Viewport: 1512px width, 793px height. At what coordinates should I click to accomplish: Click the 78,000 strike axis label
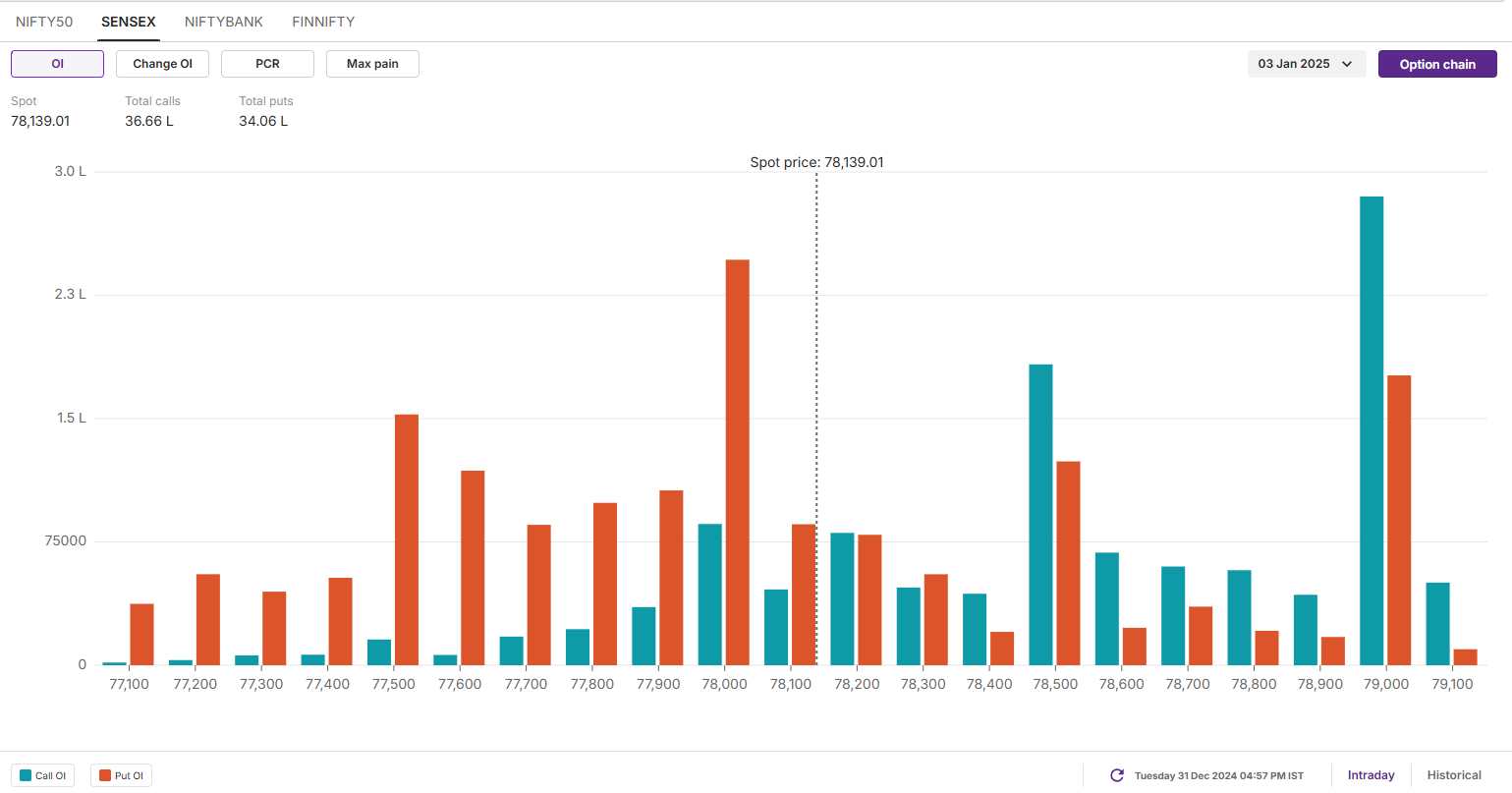pyautogui.click(x=725, y=684)
